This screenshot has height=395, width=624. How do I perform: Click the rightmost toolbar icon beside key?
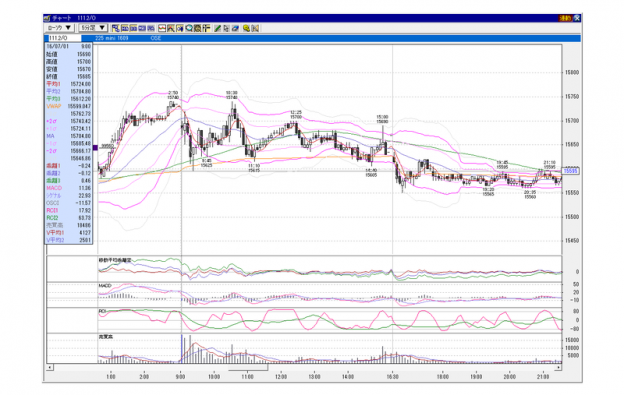255,28
